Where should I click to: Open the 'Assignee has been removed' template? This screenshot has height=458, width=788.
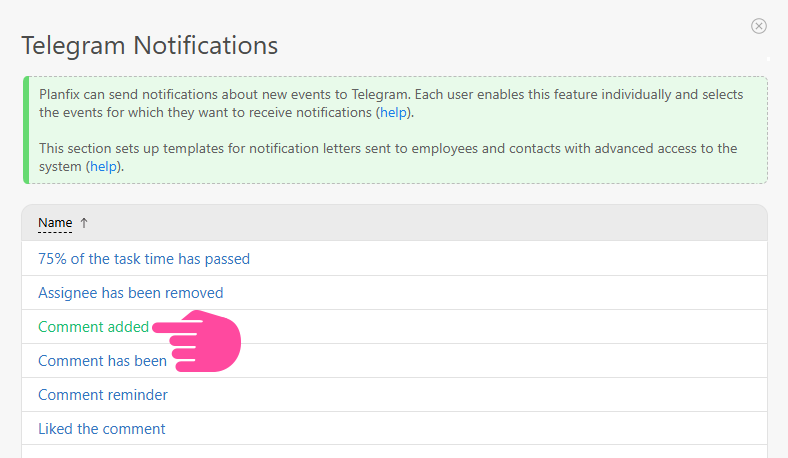click(x=131, y=293)
